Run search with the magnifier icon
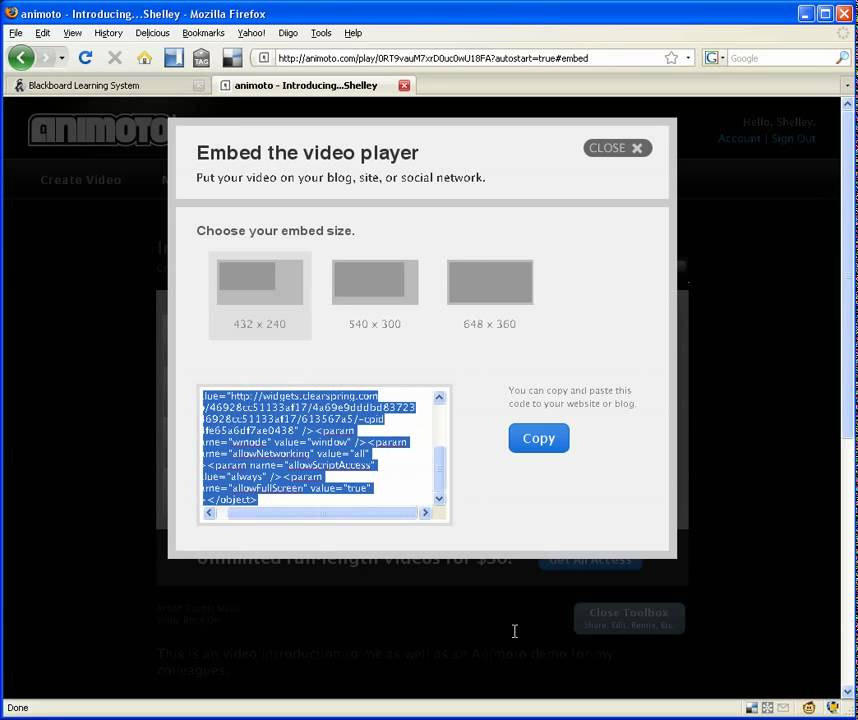The height and width of the screenshot is (720, 858). click(842, 58)
